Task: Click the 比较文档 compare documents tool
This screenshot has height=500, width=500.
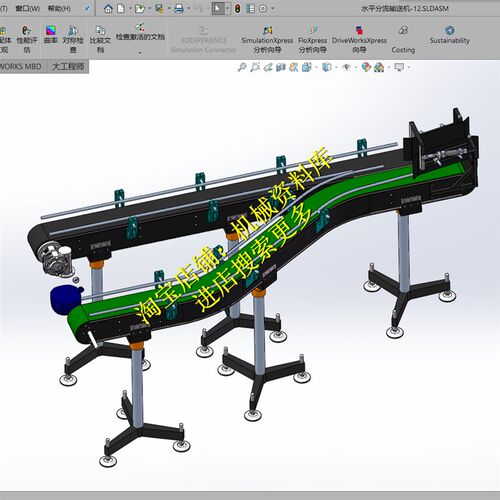Action: 100,39
